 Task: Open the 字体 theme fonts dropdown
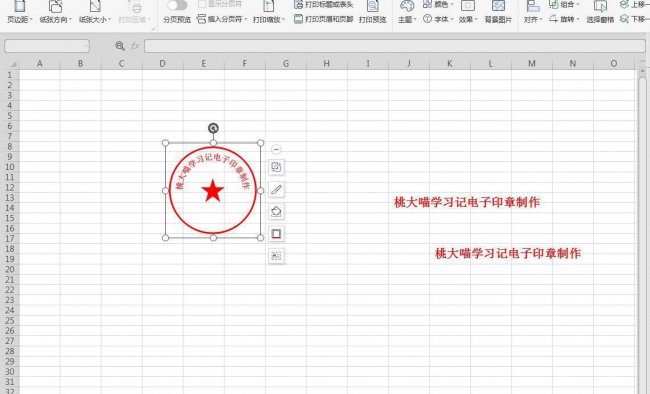pyautogui.click(x=438, y=19)
